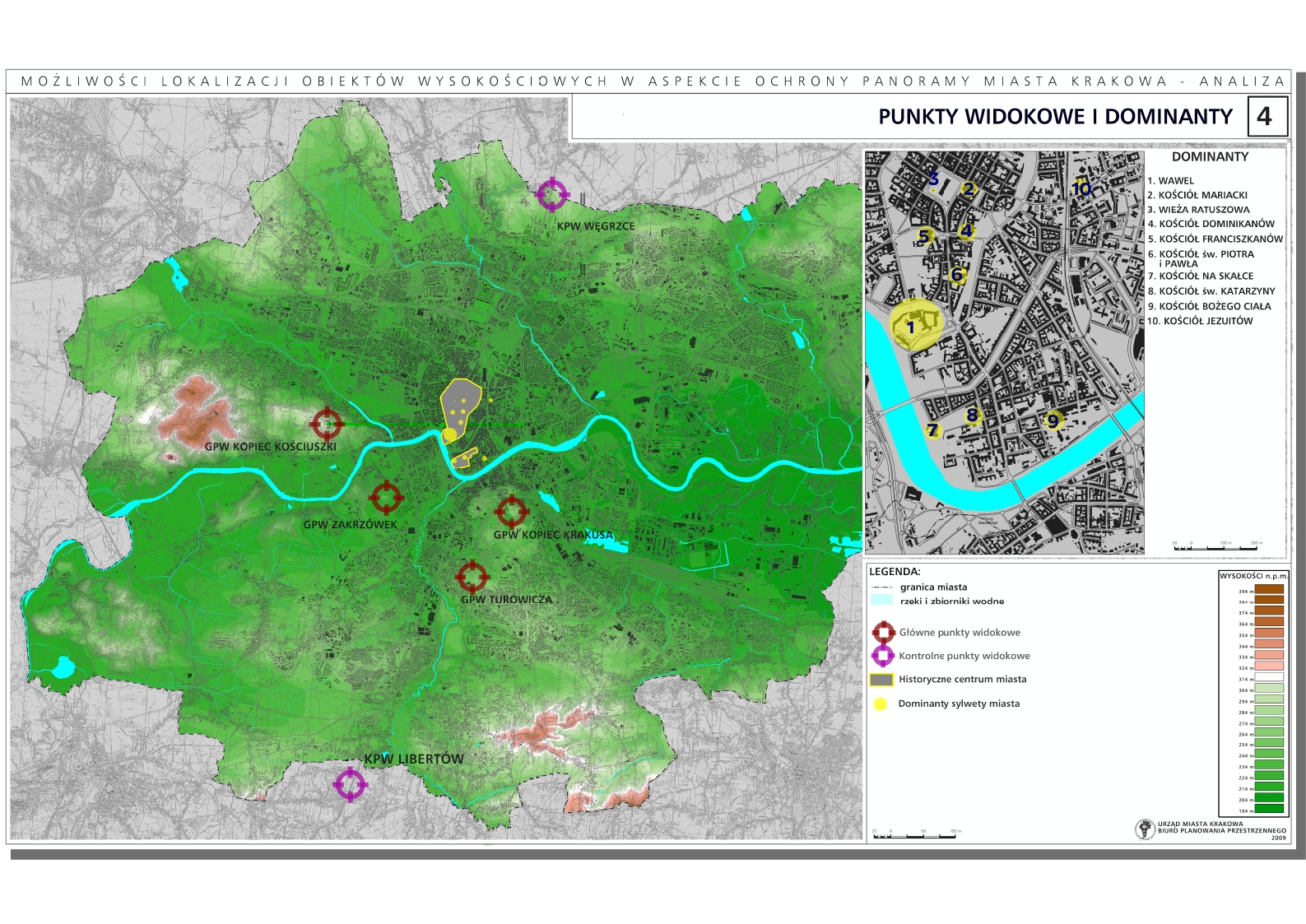Viewport: 1306px width, 924px height.
Task: Select the cyan rivers and water legend swatch
Action: pyautogui.click(x=881, y=601)
